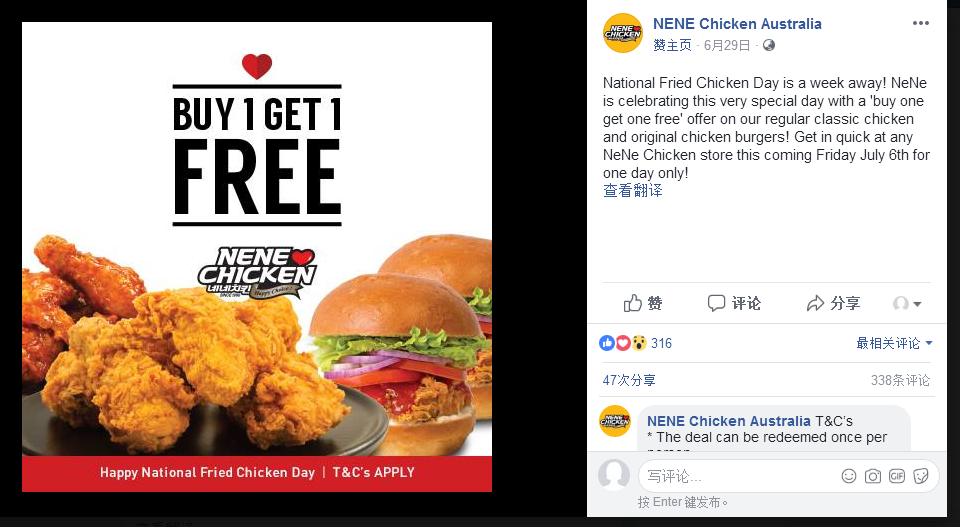960x527 pixels.
Task: View the 47 shares link
Action: [x=629, y=380]
